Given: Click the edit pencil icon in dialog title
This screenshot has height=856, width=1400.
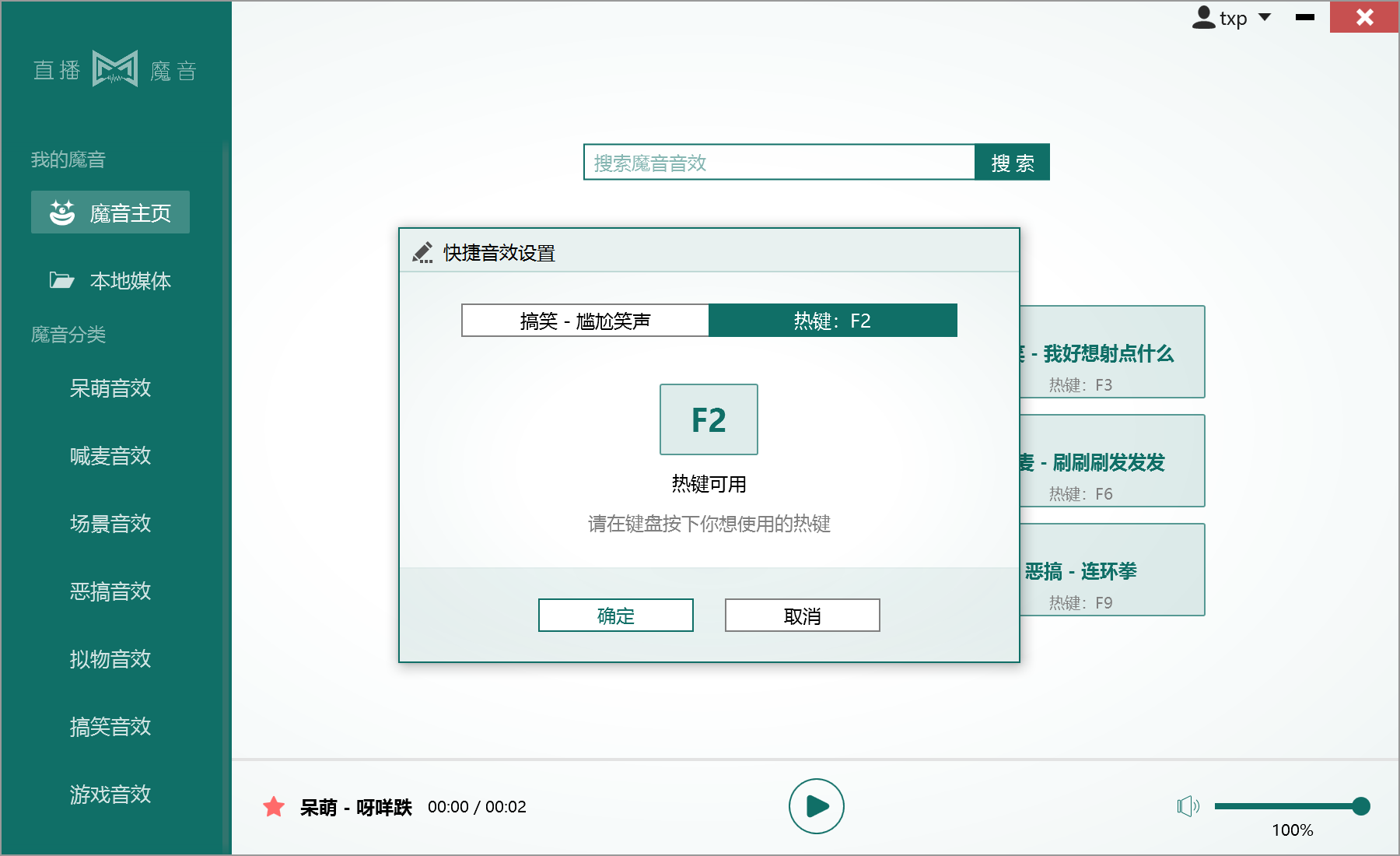Looking at the screenshot, I should coord(422,253).
